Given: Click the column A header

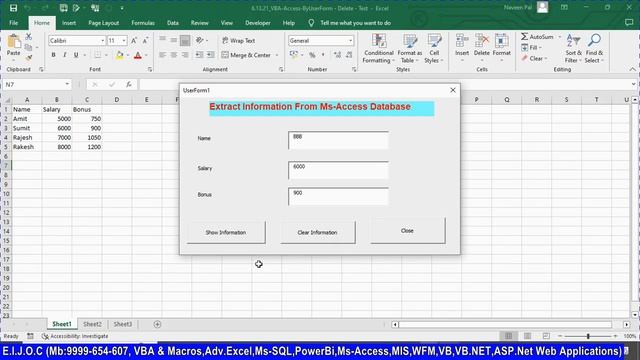Looking at the screenshot, I should pos(27,100).
